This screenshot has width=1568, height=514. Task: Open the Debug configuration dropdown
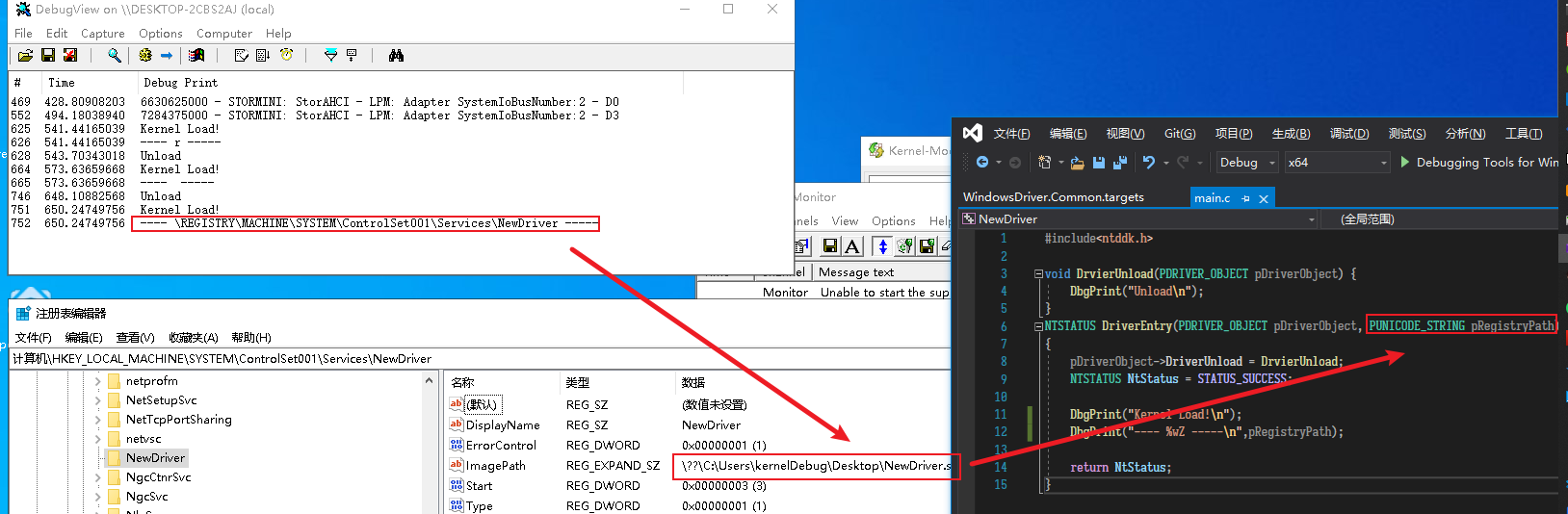(1247, 163)
